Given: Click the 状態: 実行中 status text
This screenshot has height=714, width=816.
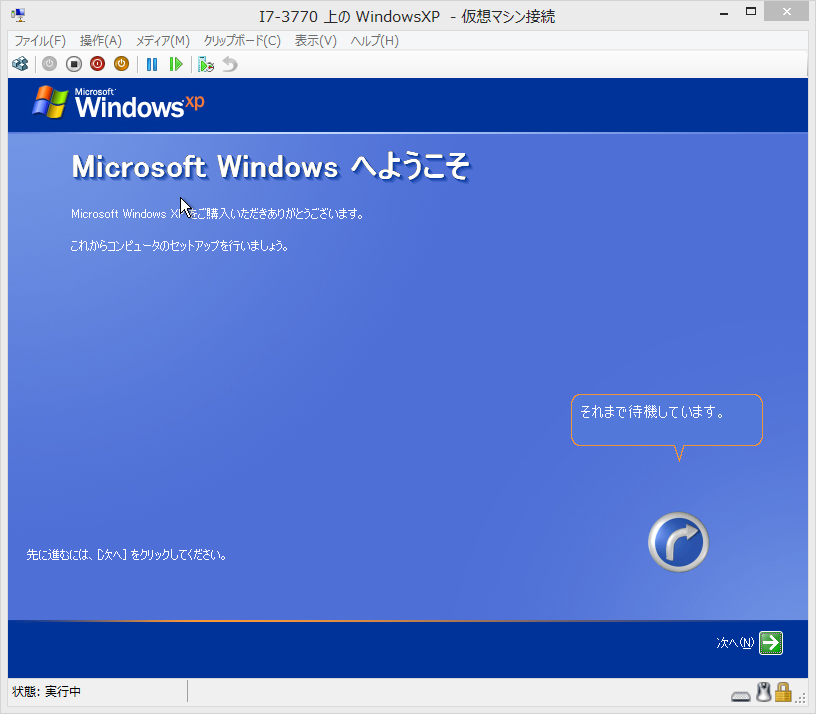Looking at the screenshot, I should coord(46,692).
